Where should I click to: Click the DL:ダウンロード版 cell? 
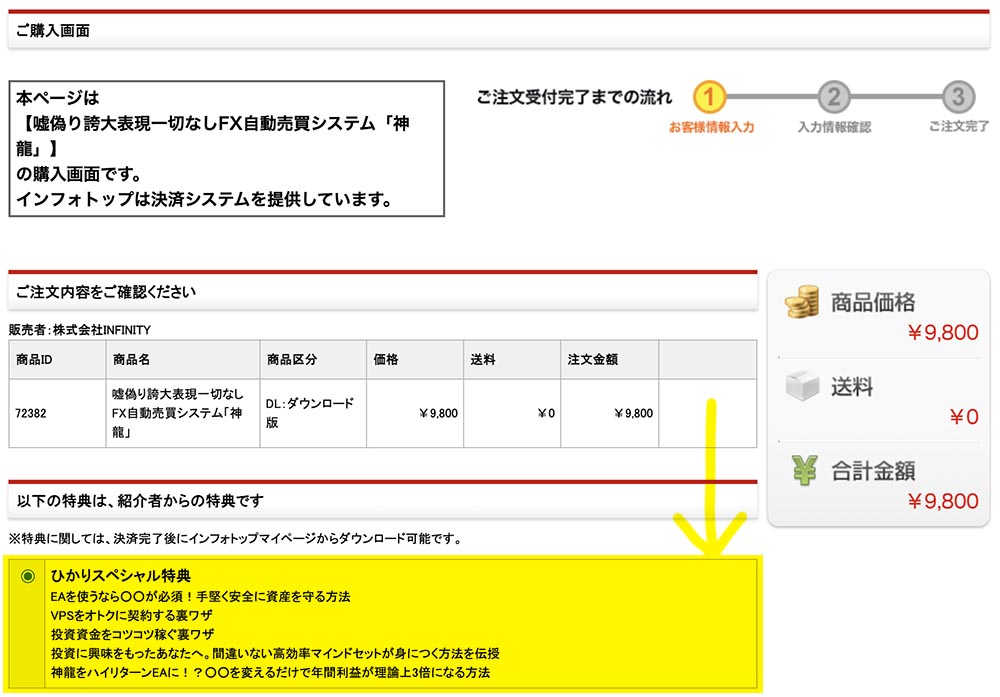313,413
